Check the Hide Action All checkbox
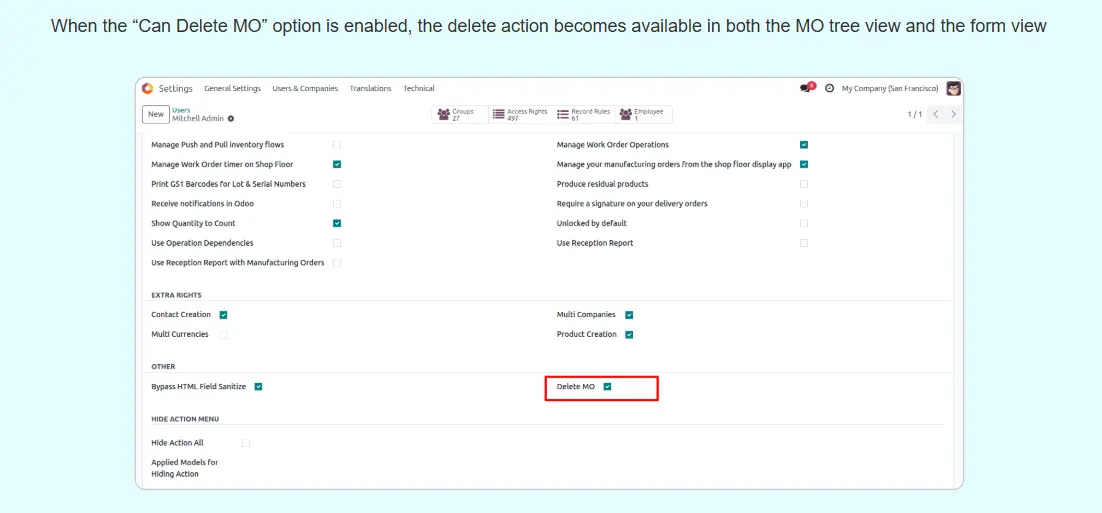 tap(246, 442)
